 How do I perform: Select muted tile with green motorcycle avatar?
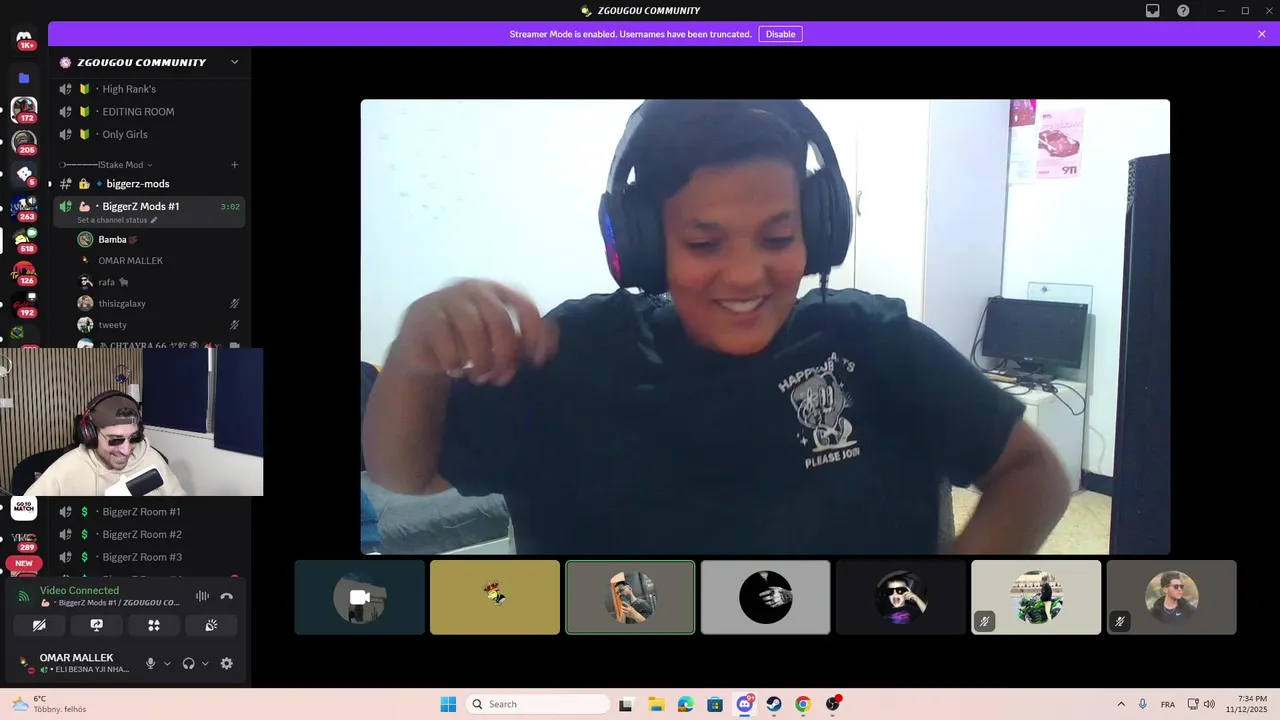pyautogui.click(x=1036, y=597)
